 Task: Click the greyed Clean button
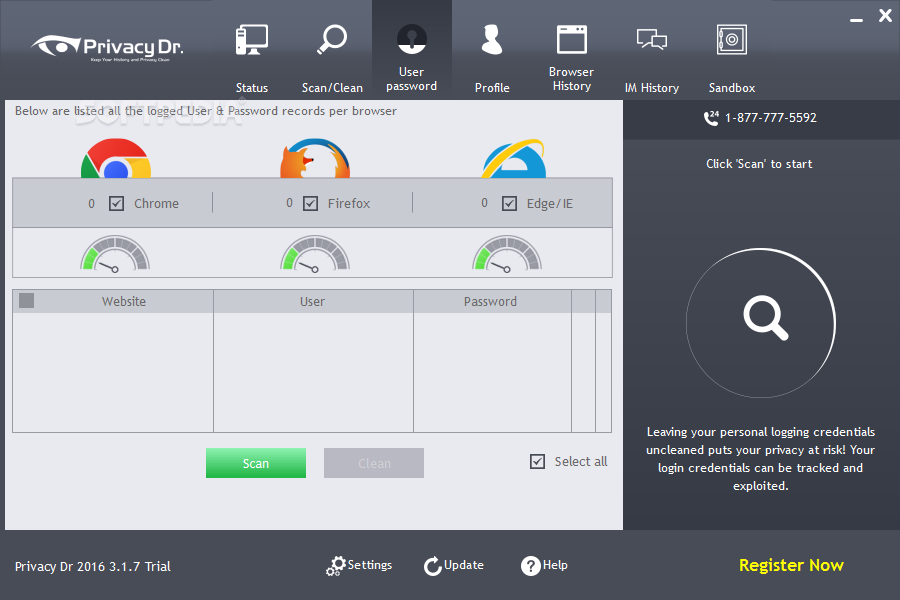tap(374, 463)
